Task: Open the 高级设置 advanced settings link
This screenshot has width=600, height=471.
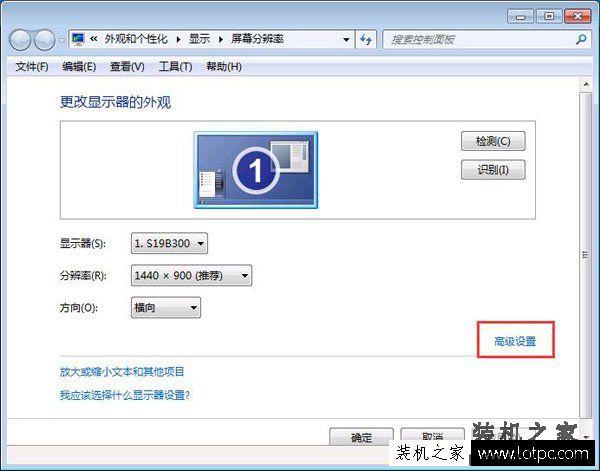Action: pyautogui.click(x=515, y=341)
